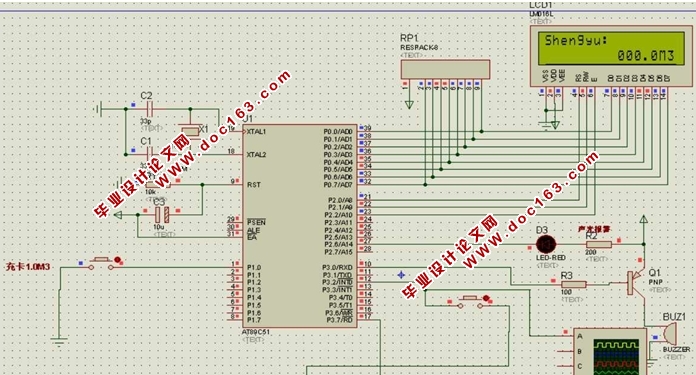
Task: Click the power terminal arrow above R2
Action: pos(643,219)
